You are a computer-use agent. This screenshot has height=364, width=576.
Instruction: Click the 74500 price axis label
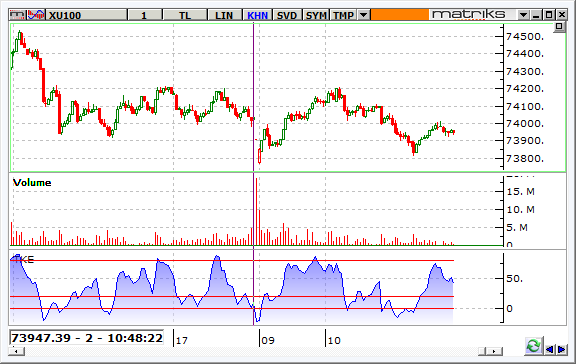525,36
